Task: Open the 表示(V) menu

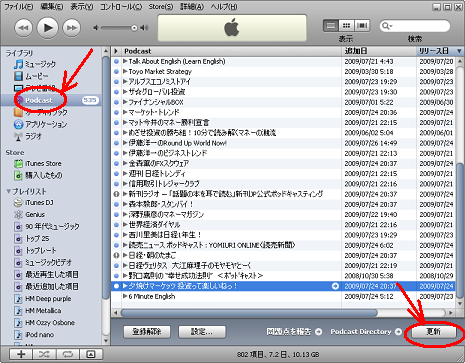Action: [82, 6]
